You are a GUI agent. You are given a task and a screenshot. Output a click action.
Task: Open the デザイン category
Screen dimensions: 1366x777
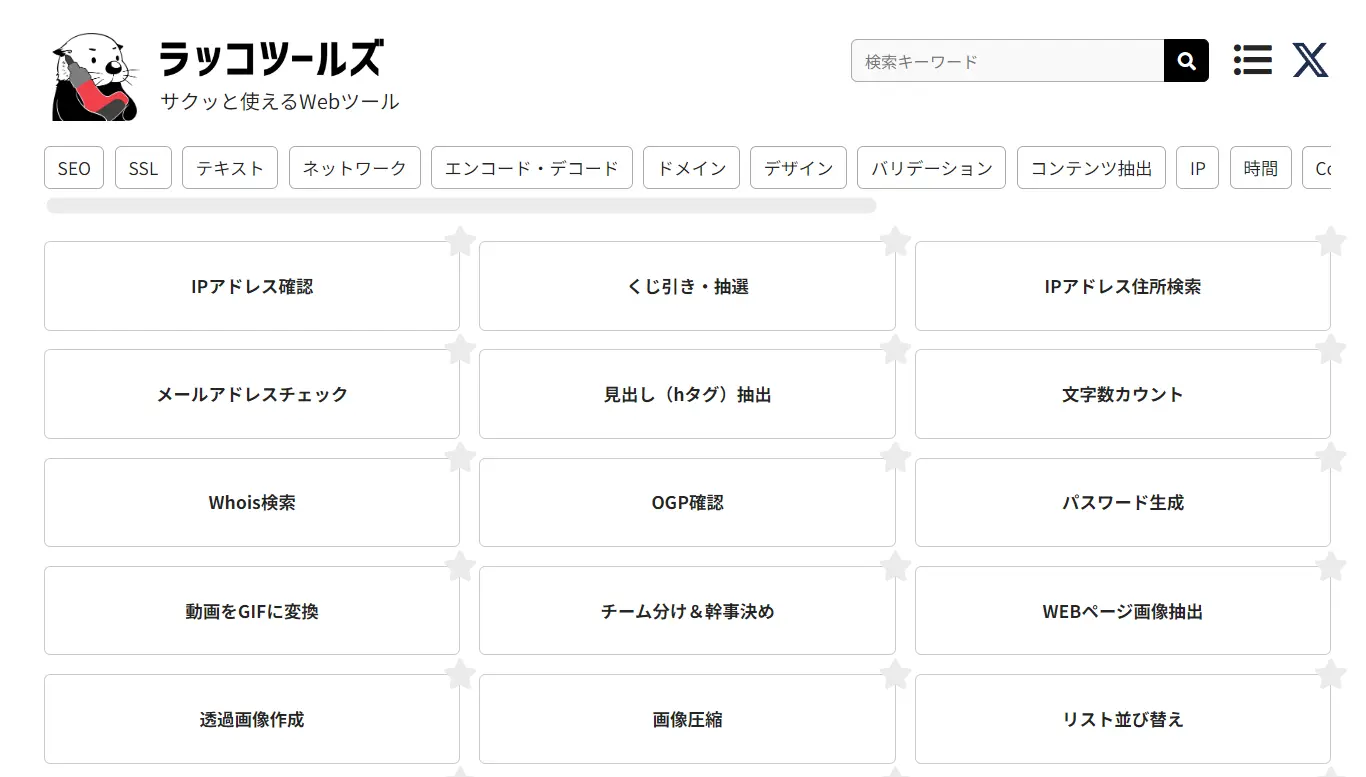798,168
